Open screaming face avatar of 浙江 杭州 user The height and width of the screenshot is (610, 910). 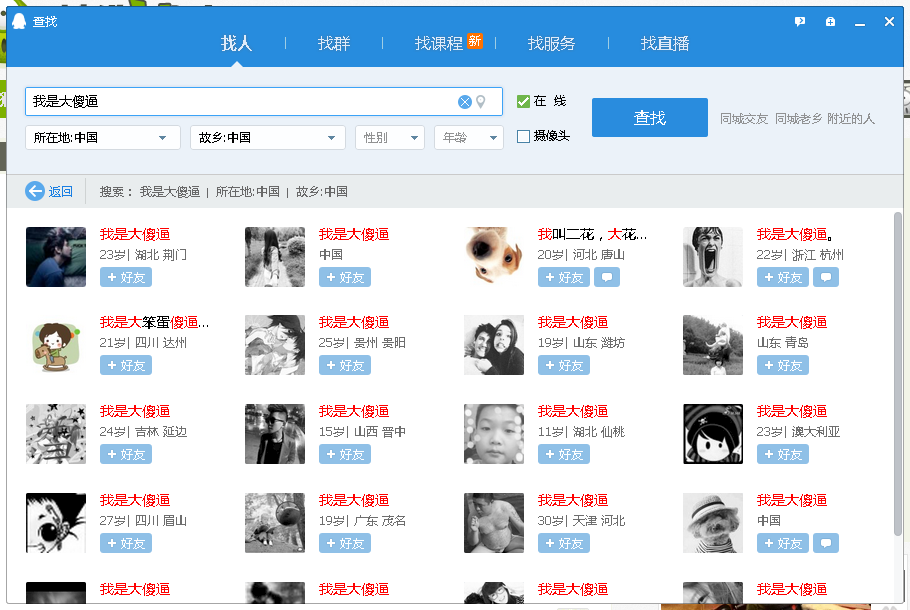[713, 257]
